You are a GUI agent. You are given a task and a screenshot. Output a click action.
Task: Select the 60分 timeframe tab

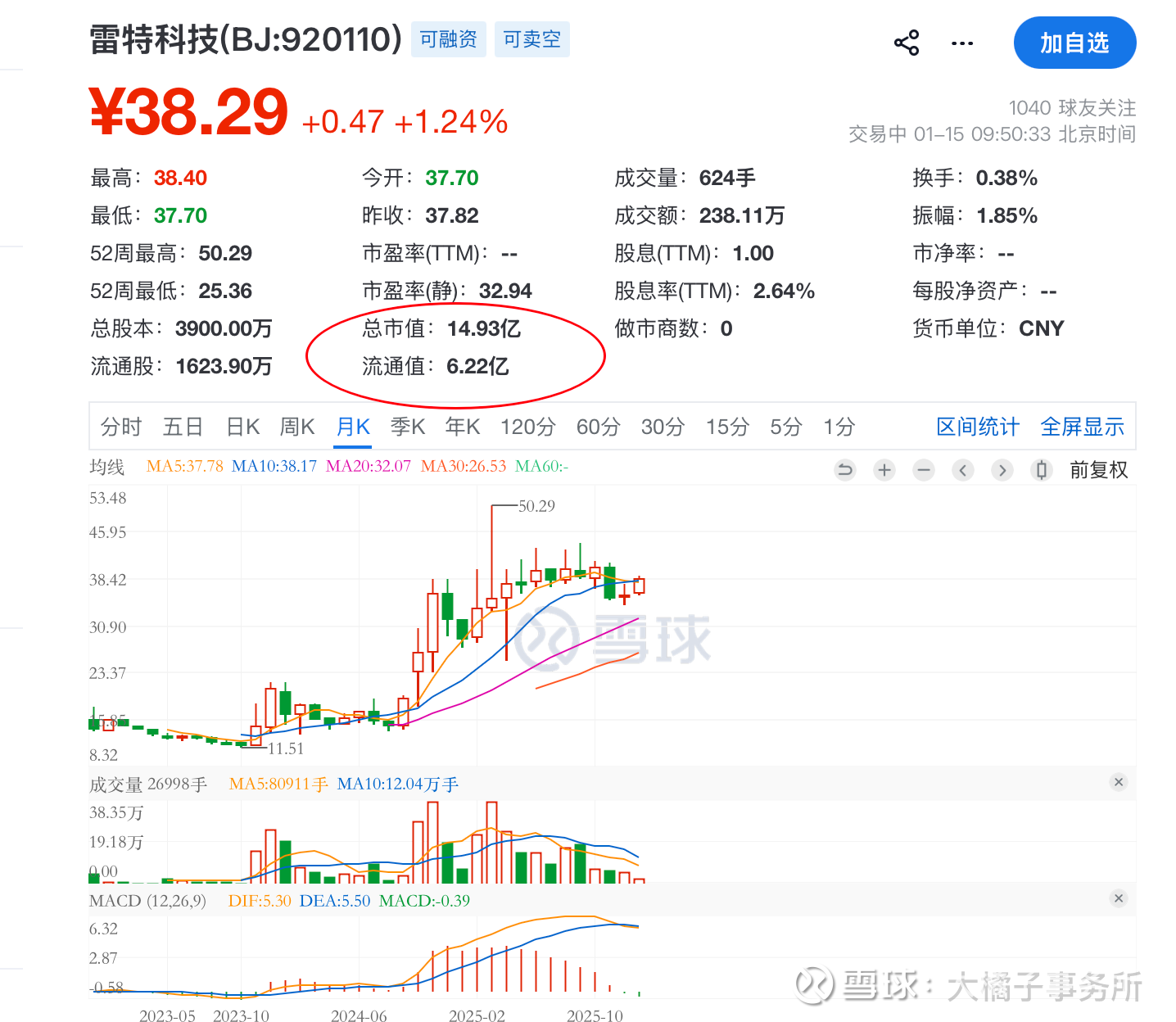coord(599,427)
